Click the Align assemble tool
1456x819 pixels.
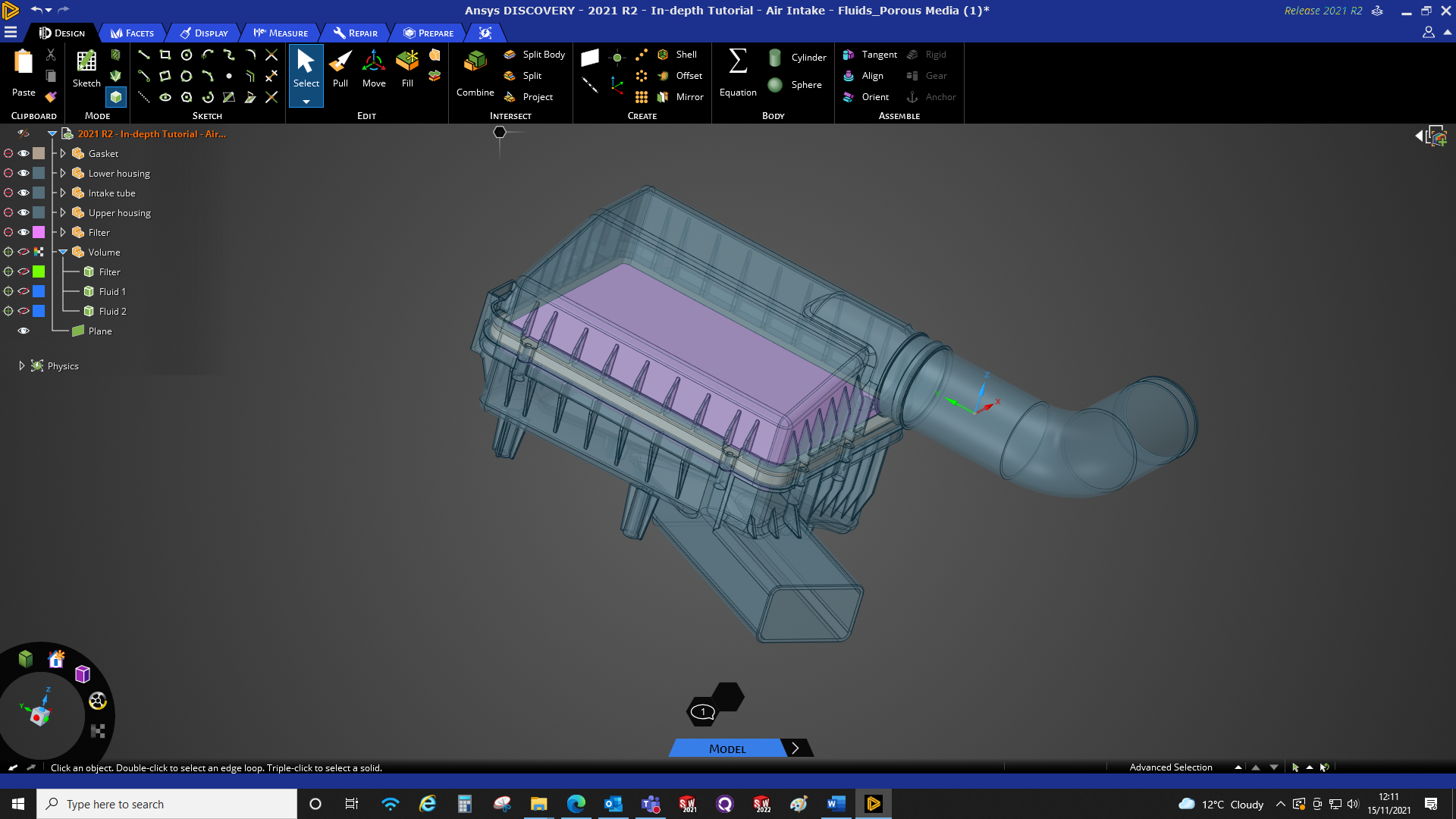pos(863,76)
